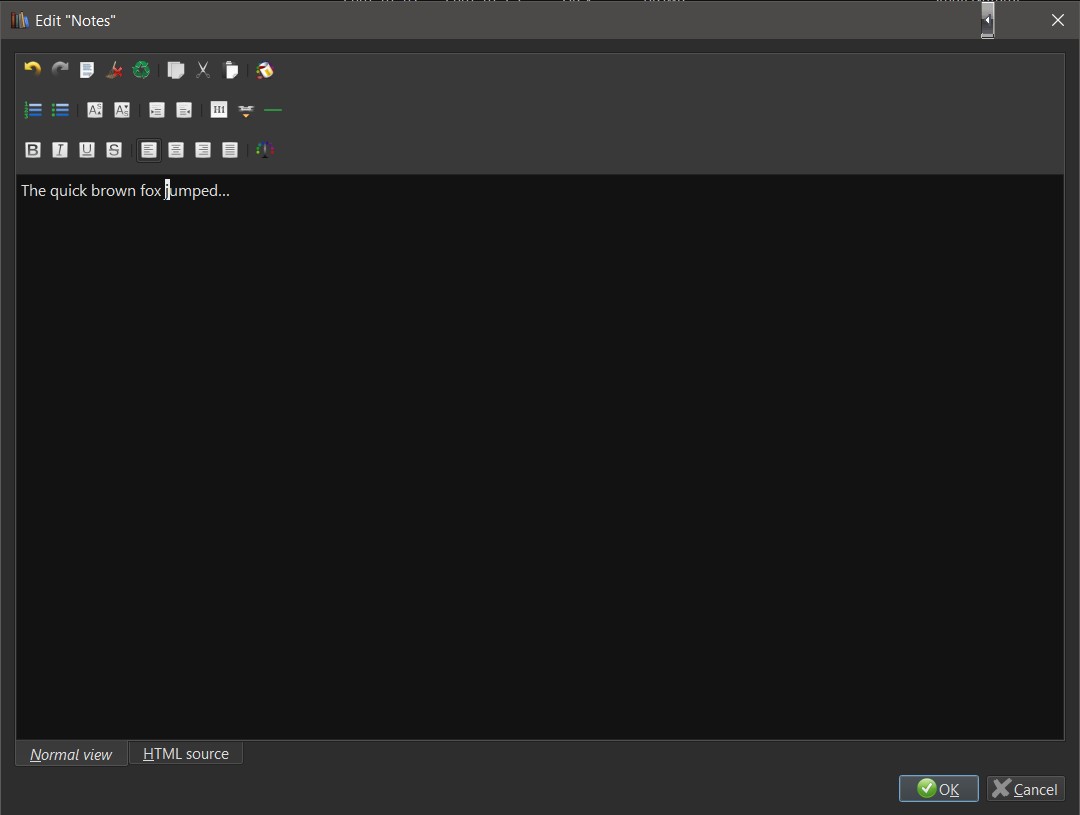
Task: Center align the text
Action: pos(176,149)
